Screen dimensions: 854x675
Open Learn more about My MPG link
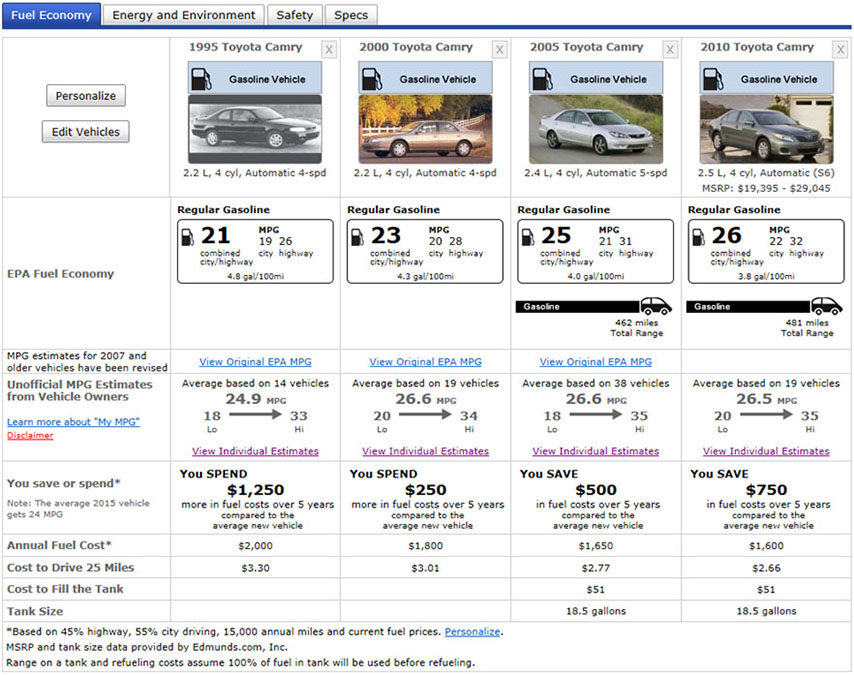73,422
